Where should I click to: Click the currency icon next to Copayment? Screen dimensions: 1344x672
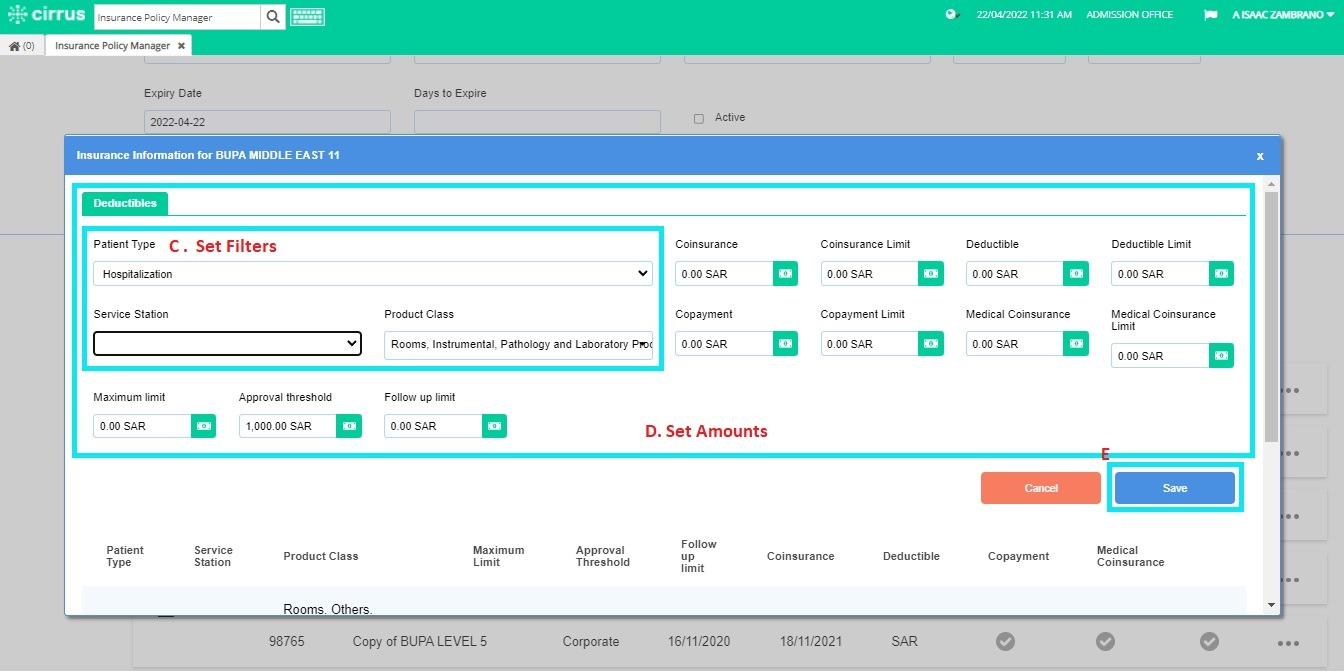coord(786,343)
